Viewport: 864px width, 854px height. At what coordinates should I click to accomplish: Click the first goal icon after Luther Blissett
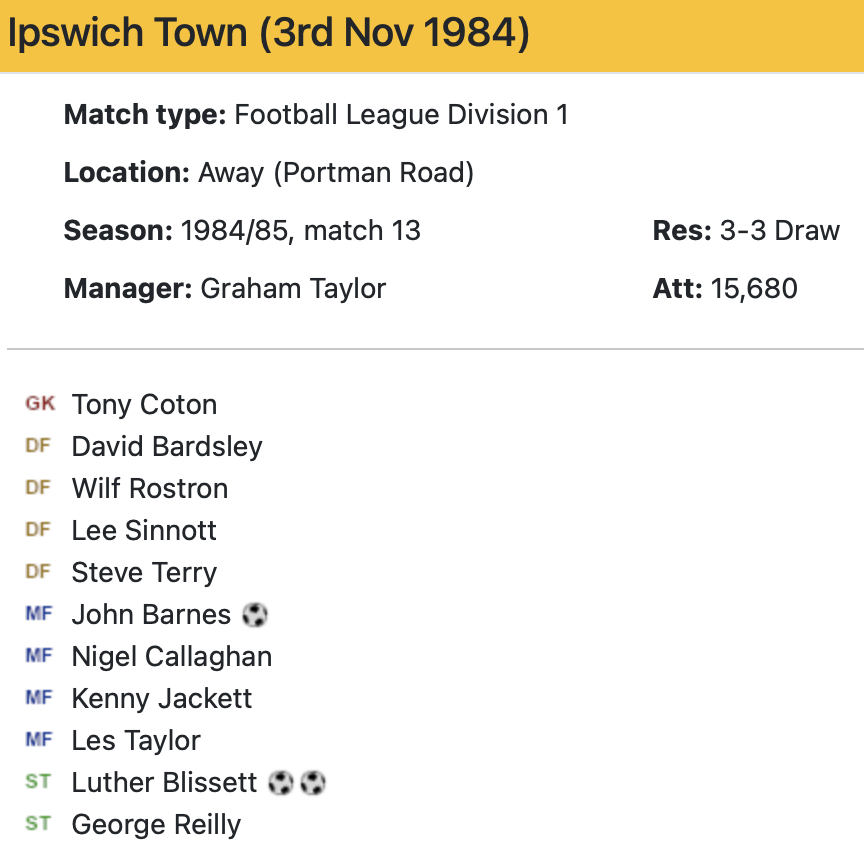[x=281, y=782]
